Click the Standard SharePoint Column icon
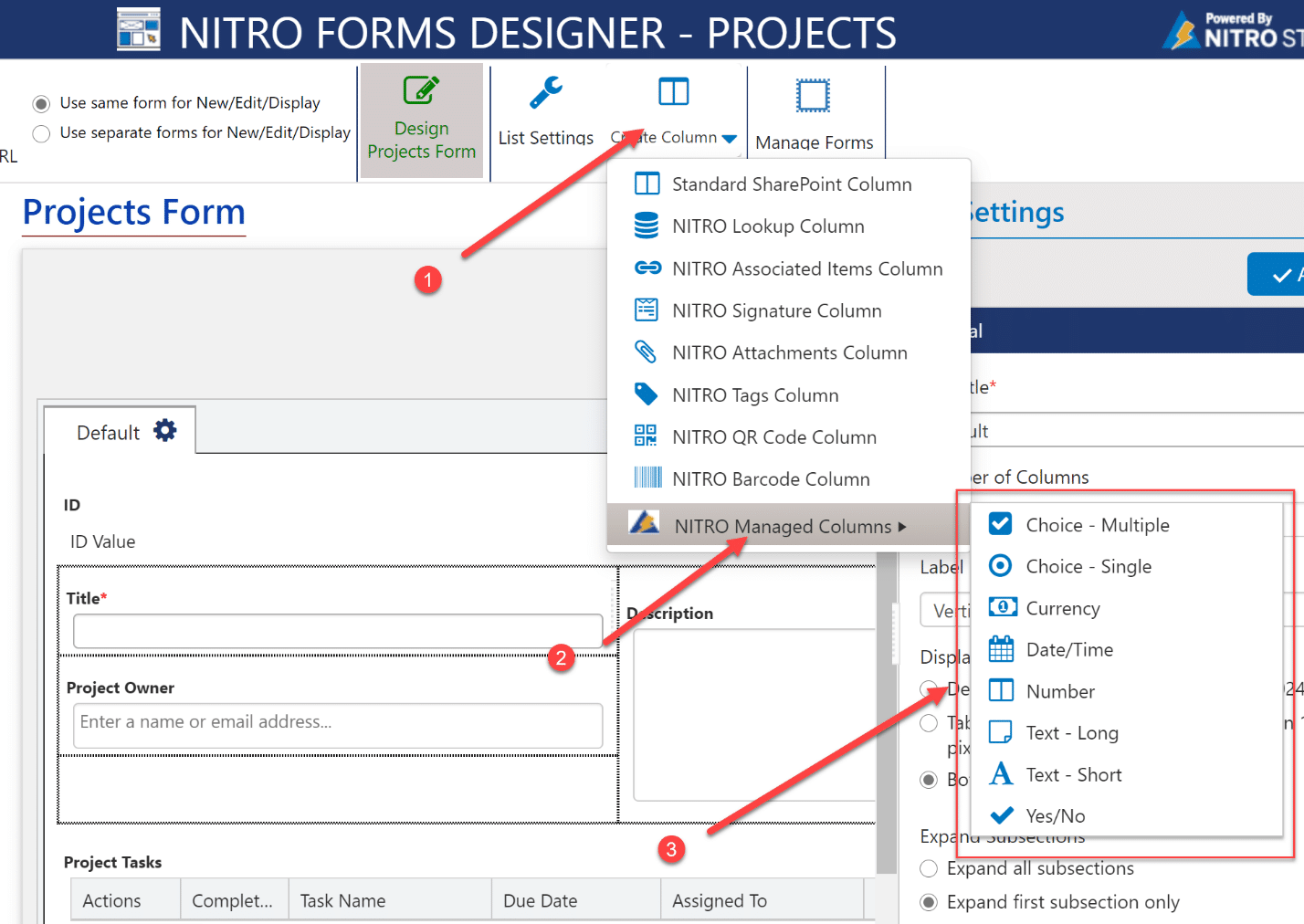 pyautogui.click(x=647, y=184)
